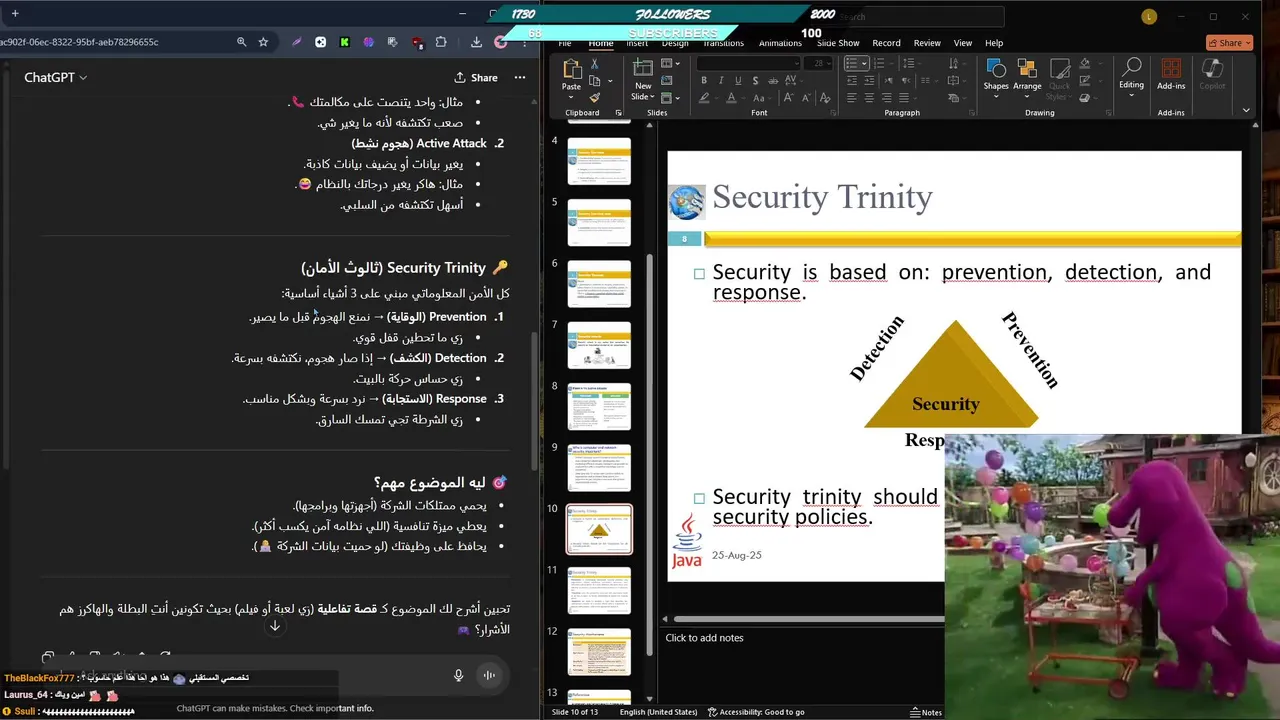Click the purple feather extension icon
Image resolution: width=1280 pixels, height=720 pixels.
click(296, 42)
